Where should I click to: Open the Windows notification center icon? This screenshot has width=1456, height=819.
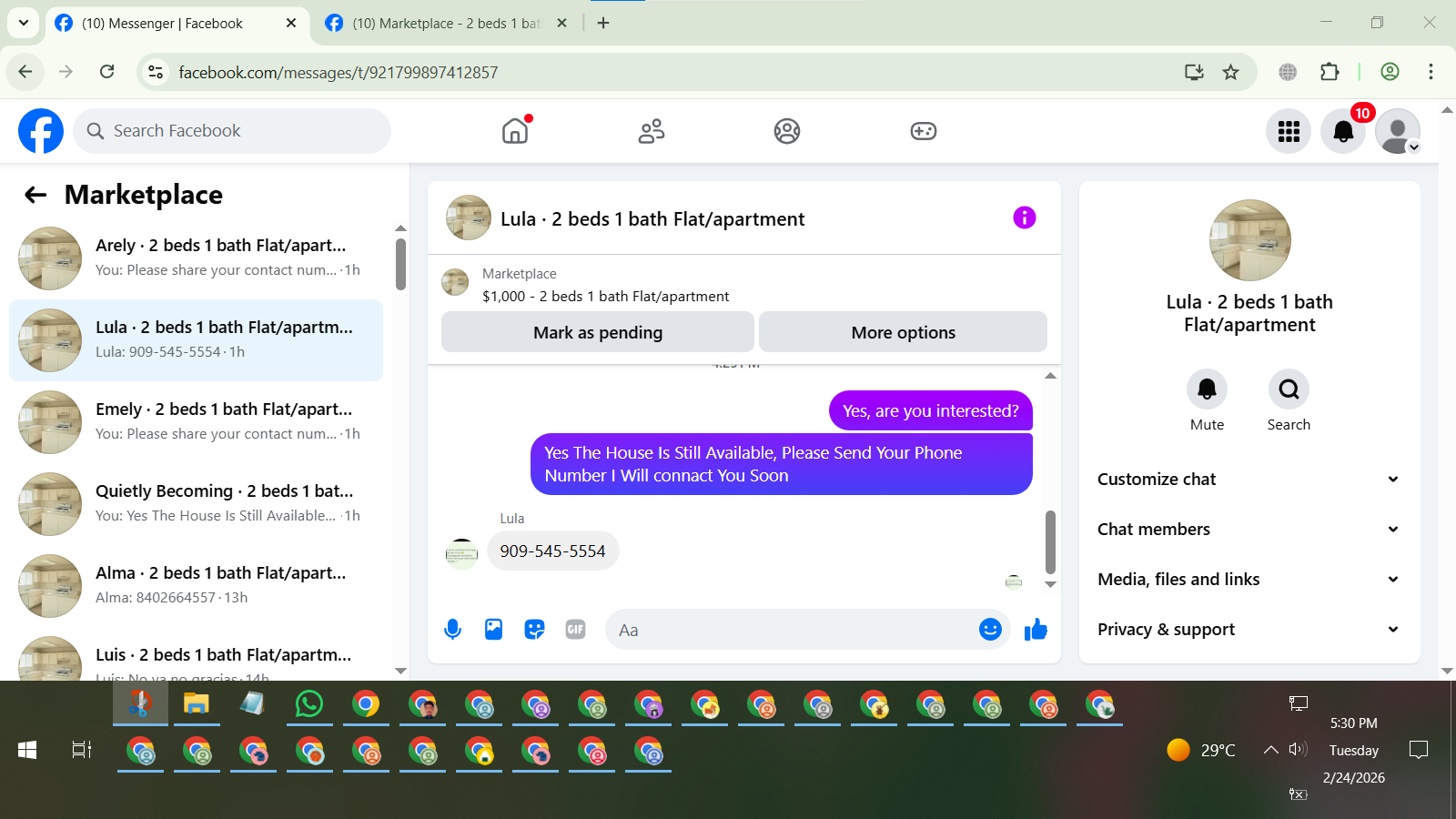coord(1418,750)
